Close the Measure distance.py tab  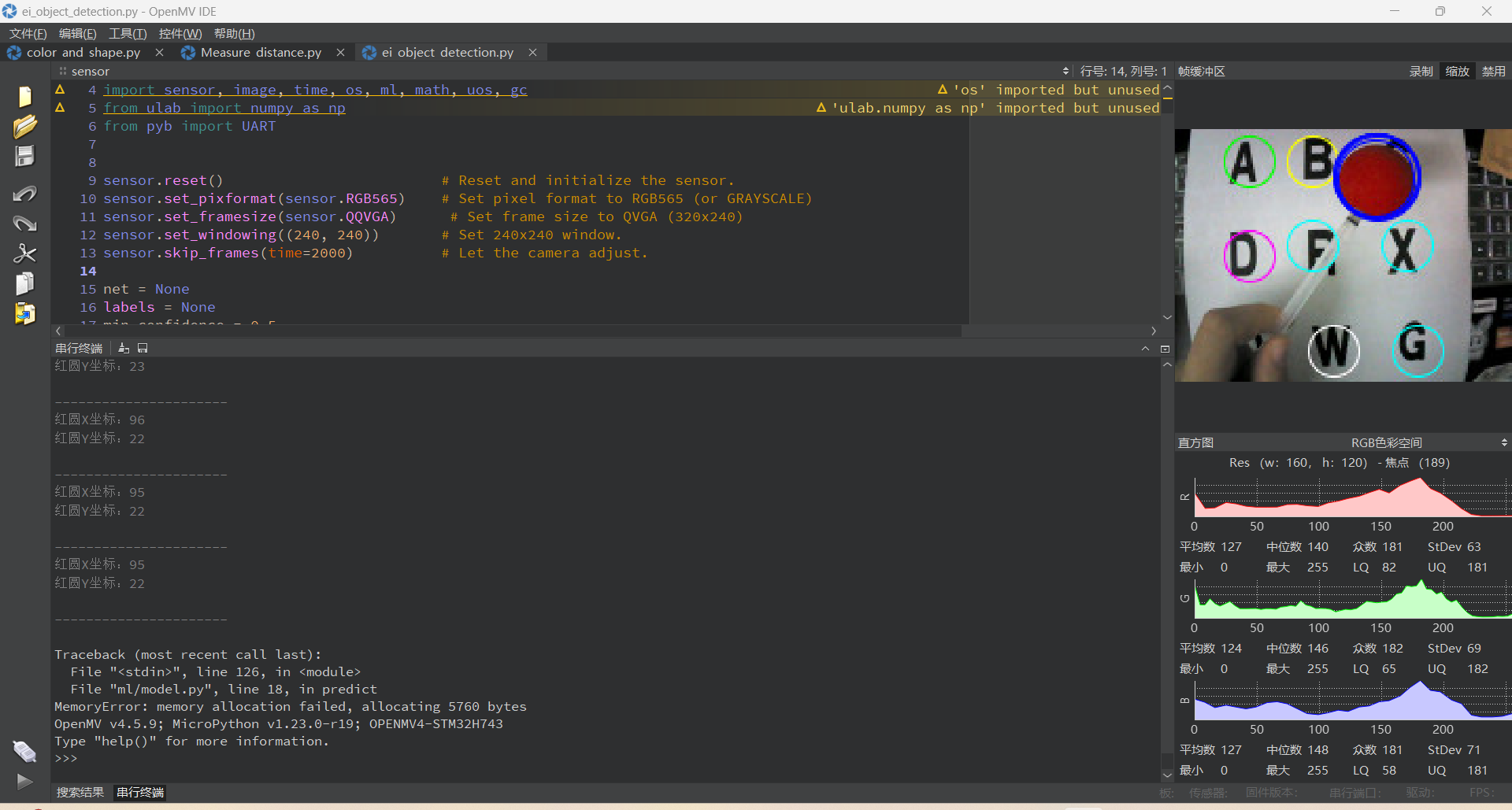(x=340, y=52)
